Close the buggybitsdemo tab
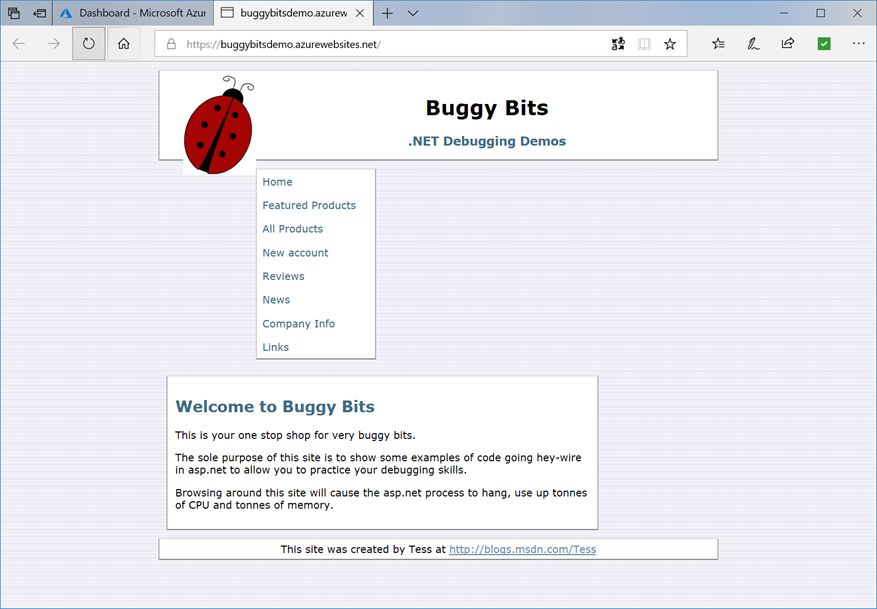The image size is (877, 609). [360, 13]
